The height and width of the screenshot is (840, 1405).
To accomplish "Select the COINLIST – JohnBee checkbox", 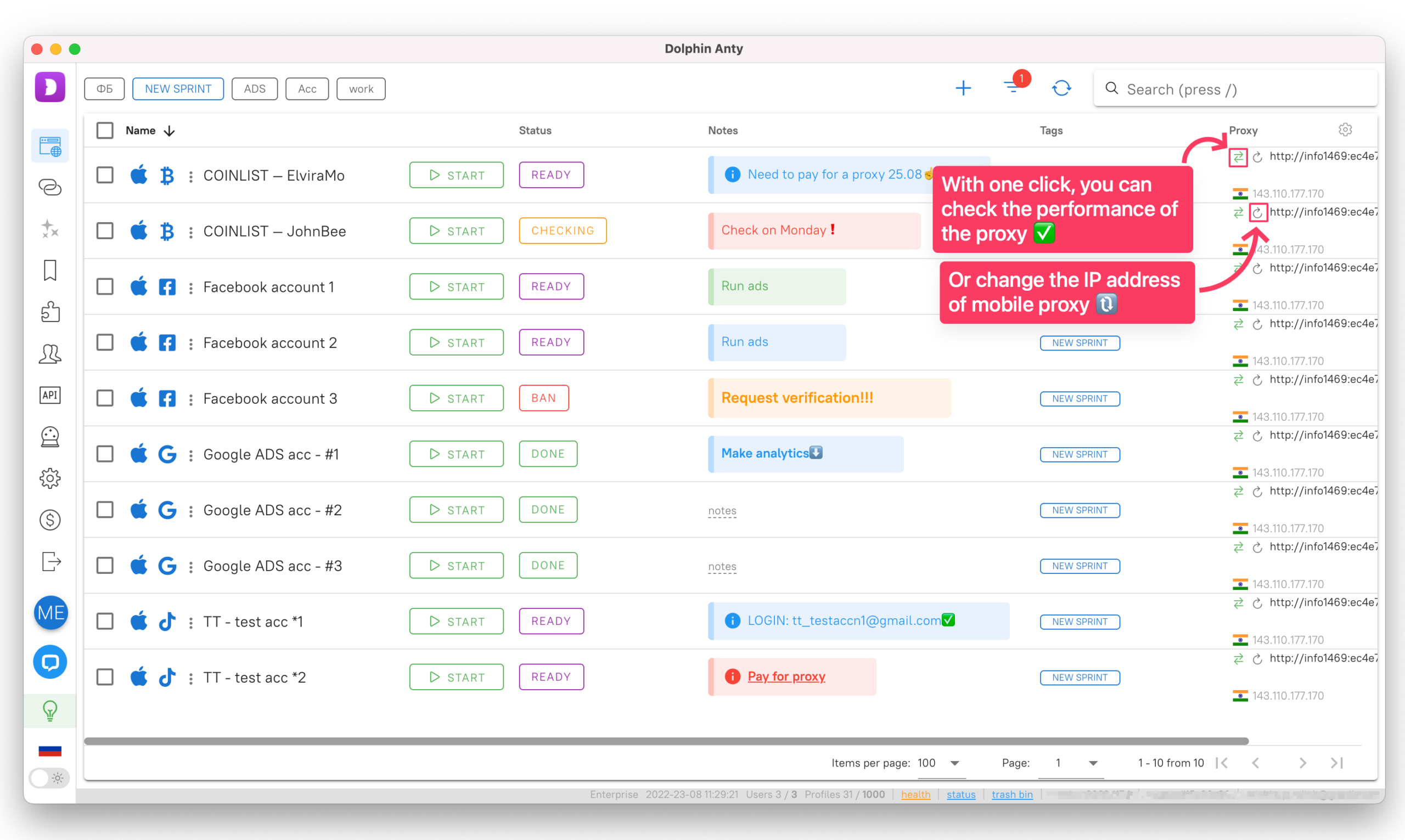I will pyautogui.click(x=105, y=231).
